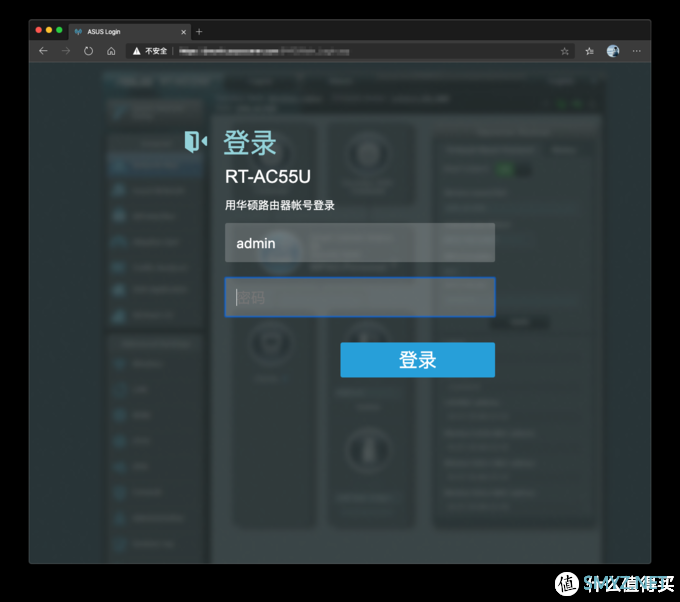Open the favorites list icon
The height and width of the screenshot is (602, 680).
[589, 51]
